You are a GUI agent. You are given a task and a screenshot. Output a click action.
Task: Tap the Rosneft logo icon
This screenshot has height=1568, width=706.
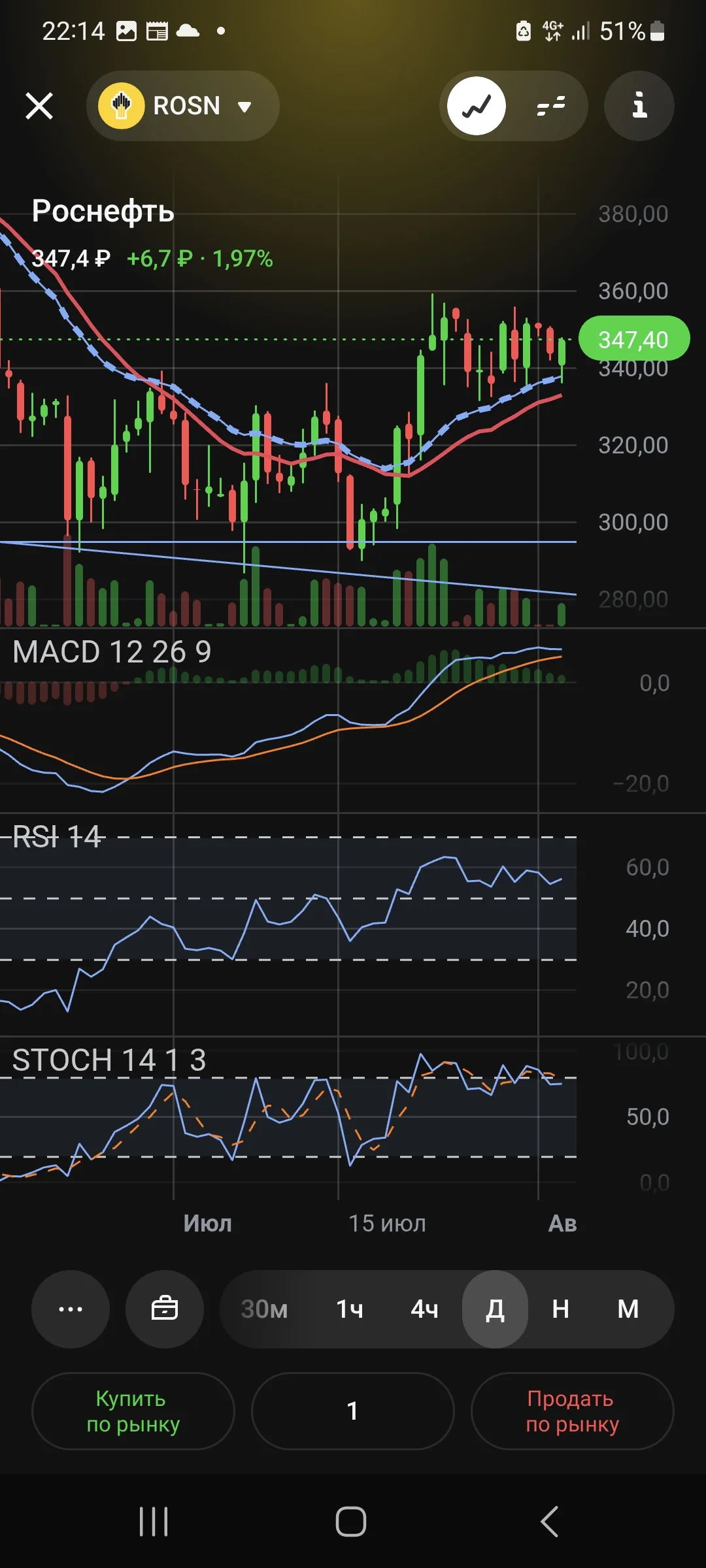click(121, 106)
